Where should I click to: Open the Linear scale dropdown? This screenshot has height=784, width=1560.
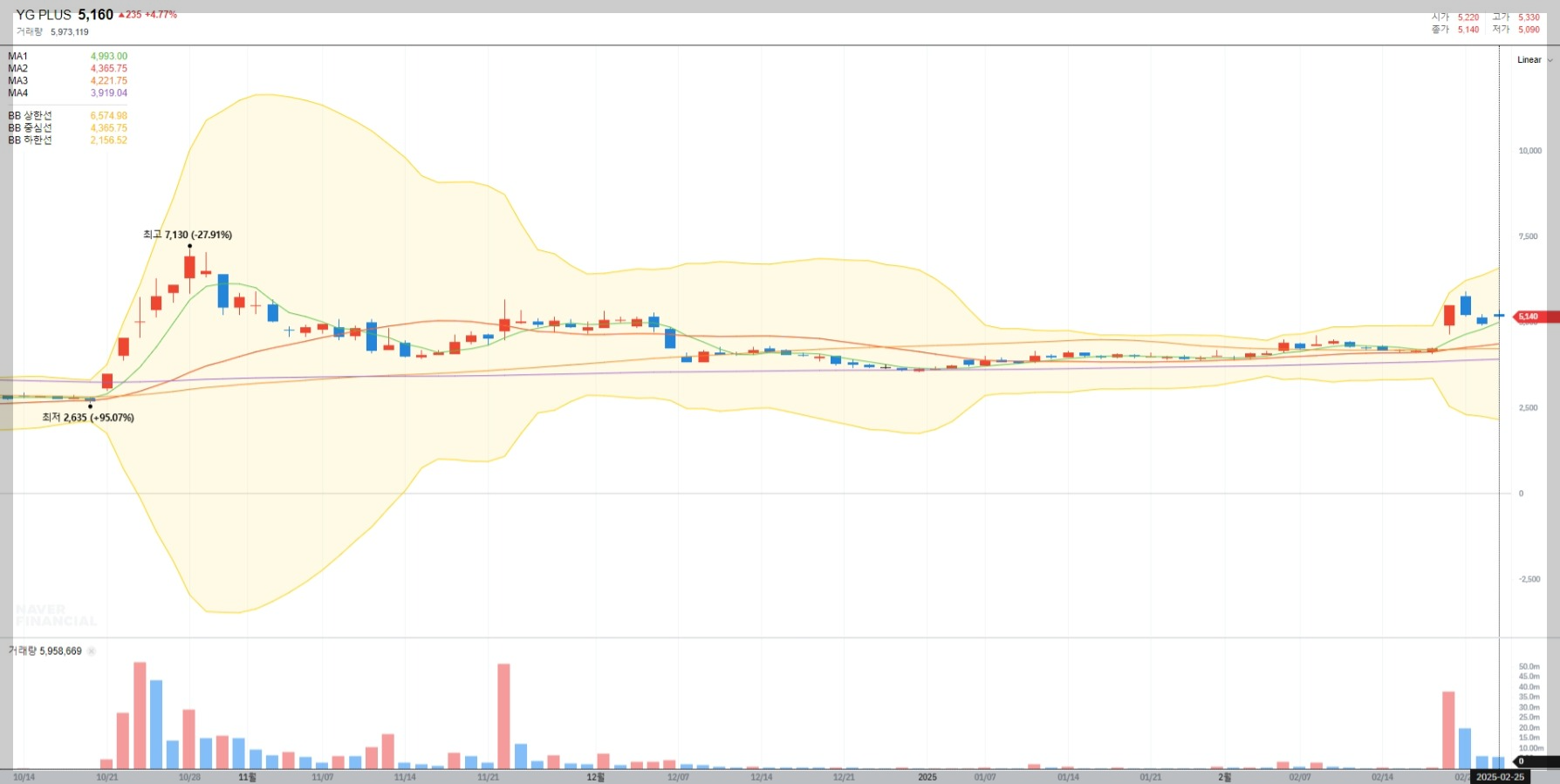(1535, 60)
